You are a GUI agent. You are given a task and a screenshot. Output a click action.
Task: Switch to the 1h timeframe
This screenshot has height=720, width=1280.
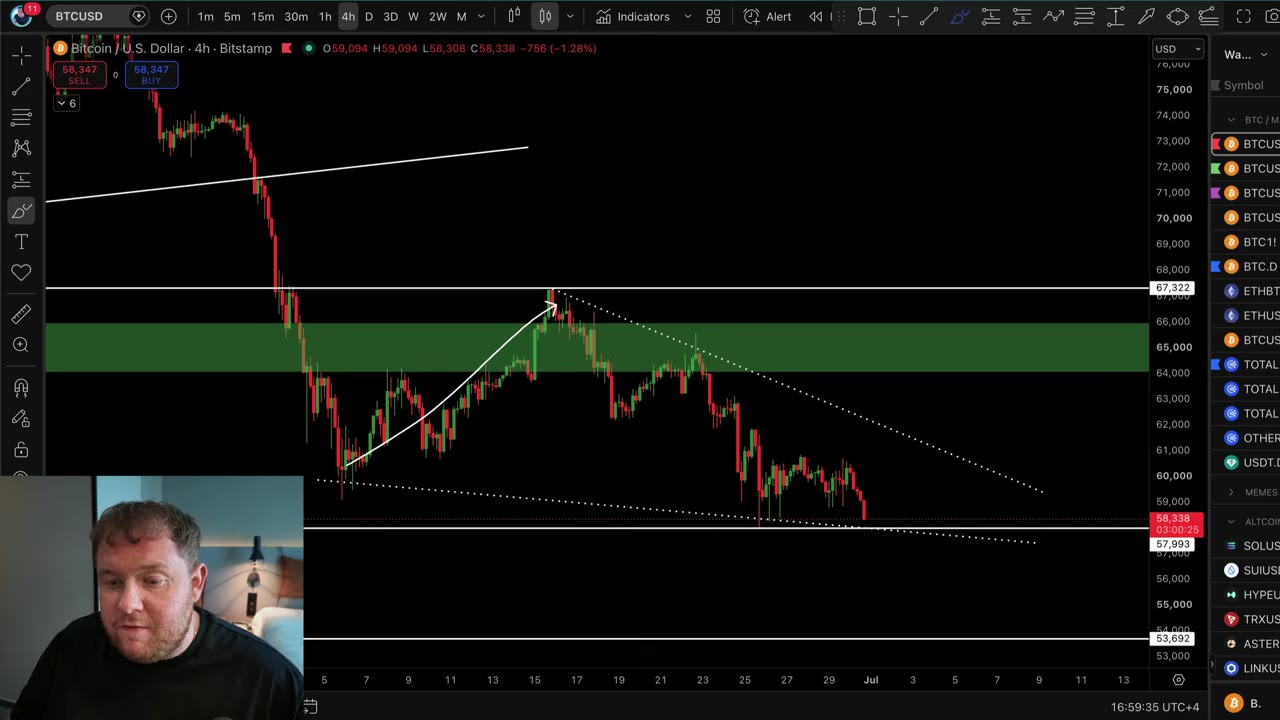pyautogui.click(x=325, y=16)
